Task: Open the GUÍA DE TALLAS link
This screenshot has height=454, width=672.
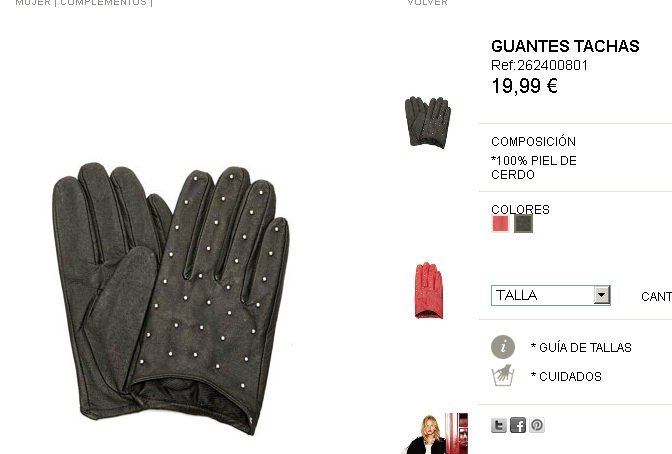Action: [581, 347]
